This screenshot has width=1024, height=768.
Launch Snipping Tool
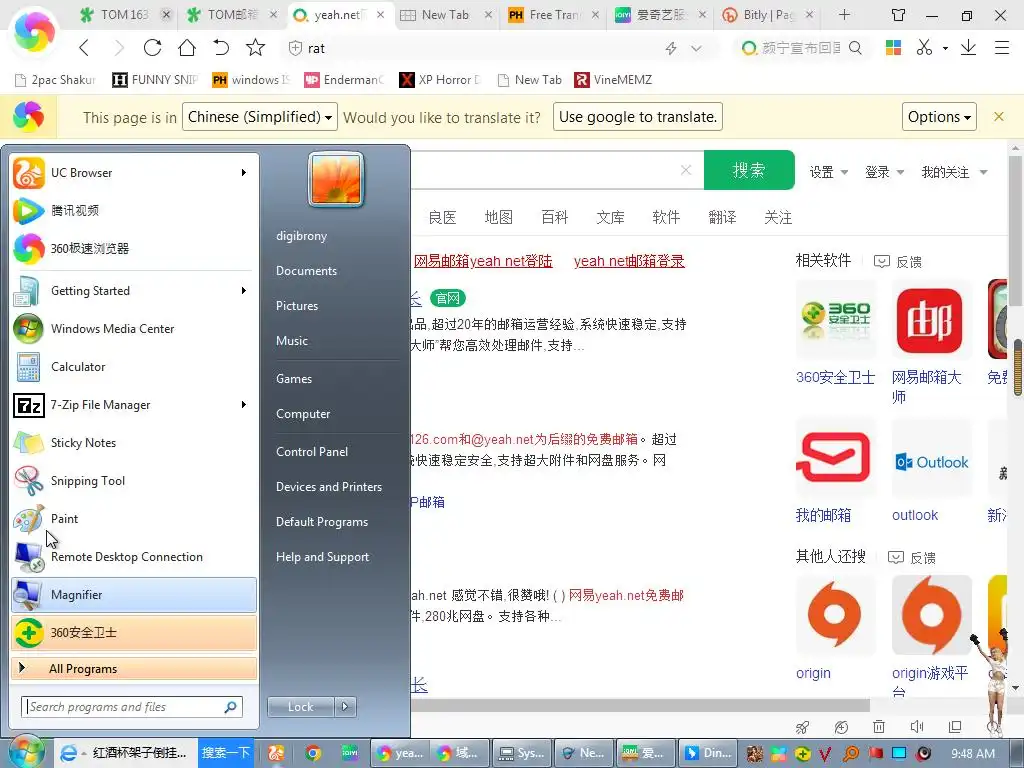click(134, 481)
